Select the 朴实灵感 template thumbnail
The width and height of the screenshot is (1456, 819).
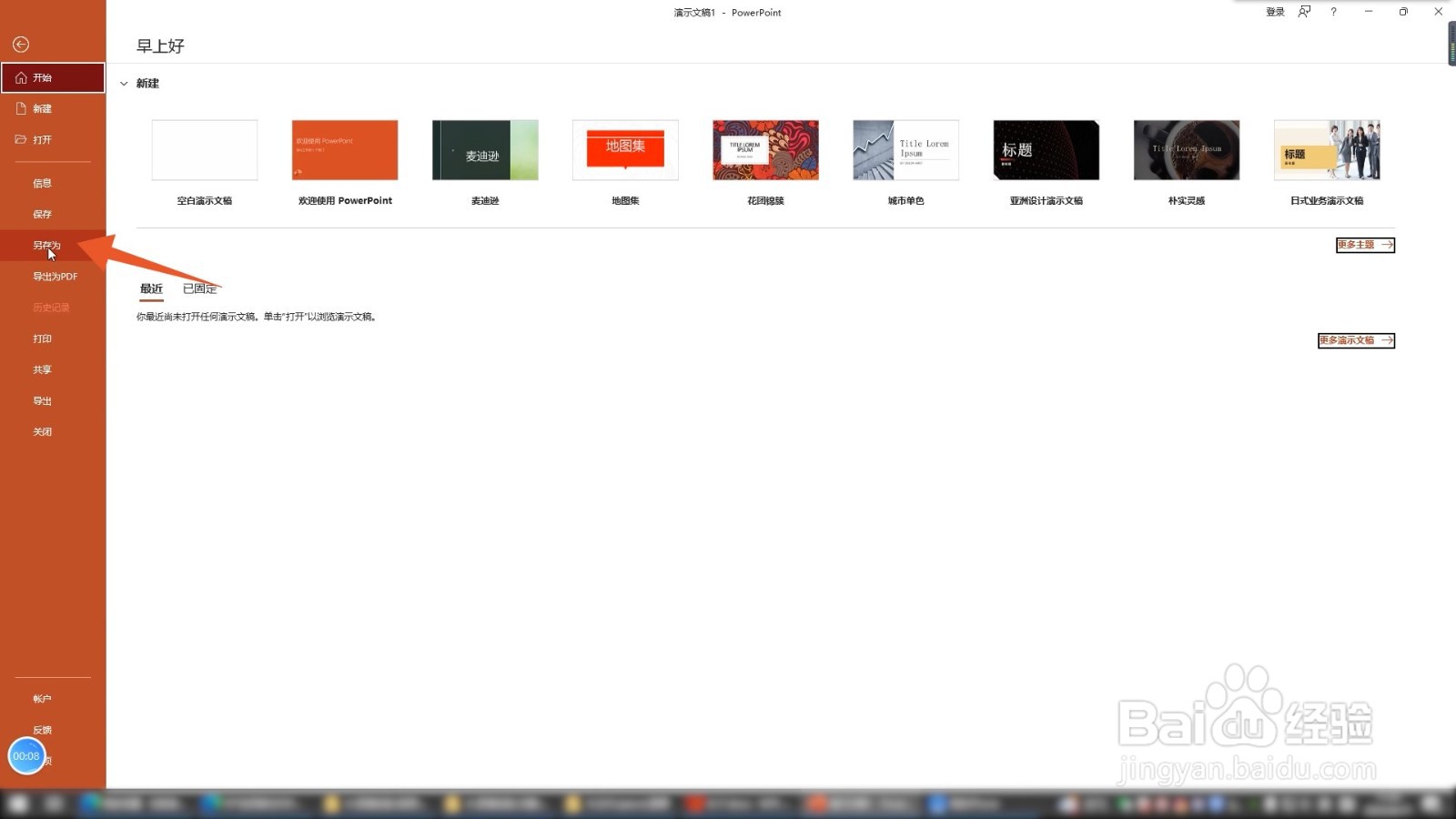(1186, 150)
